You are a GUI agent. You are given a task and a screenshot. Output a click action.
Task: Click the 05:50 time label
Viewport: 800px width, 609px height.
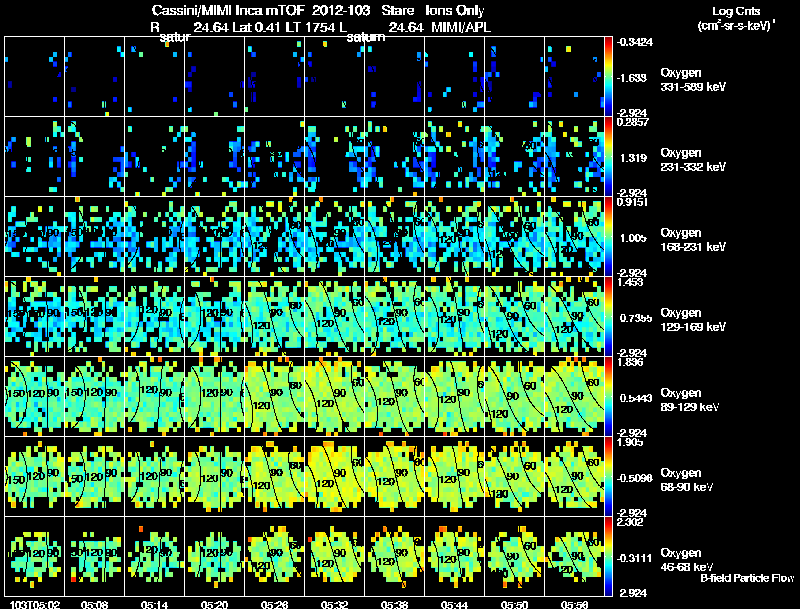[514, 604]
